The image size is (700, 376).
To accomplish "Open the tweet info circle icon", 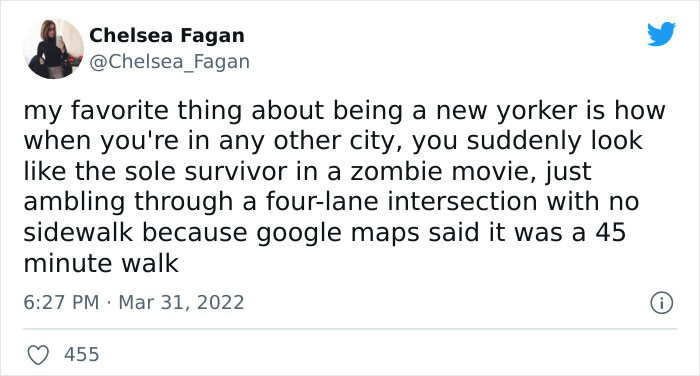I will coord(661,303).
